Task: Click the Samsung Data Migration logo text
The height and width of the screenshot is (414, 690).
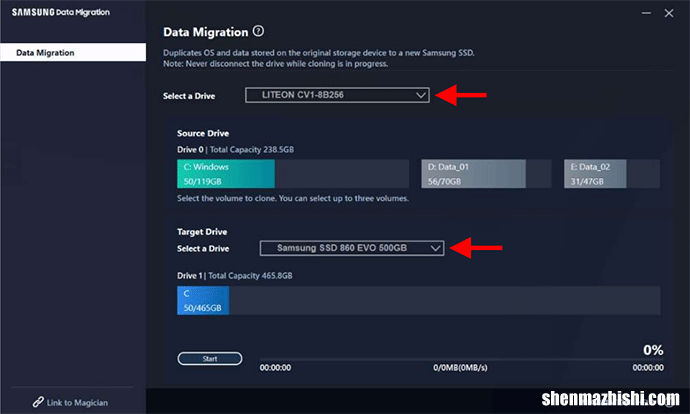Action: (x=61, y=12)
